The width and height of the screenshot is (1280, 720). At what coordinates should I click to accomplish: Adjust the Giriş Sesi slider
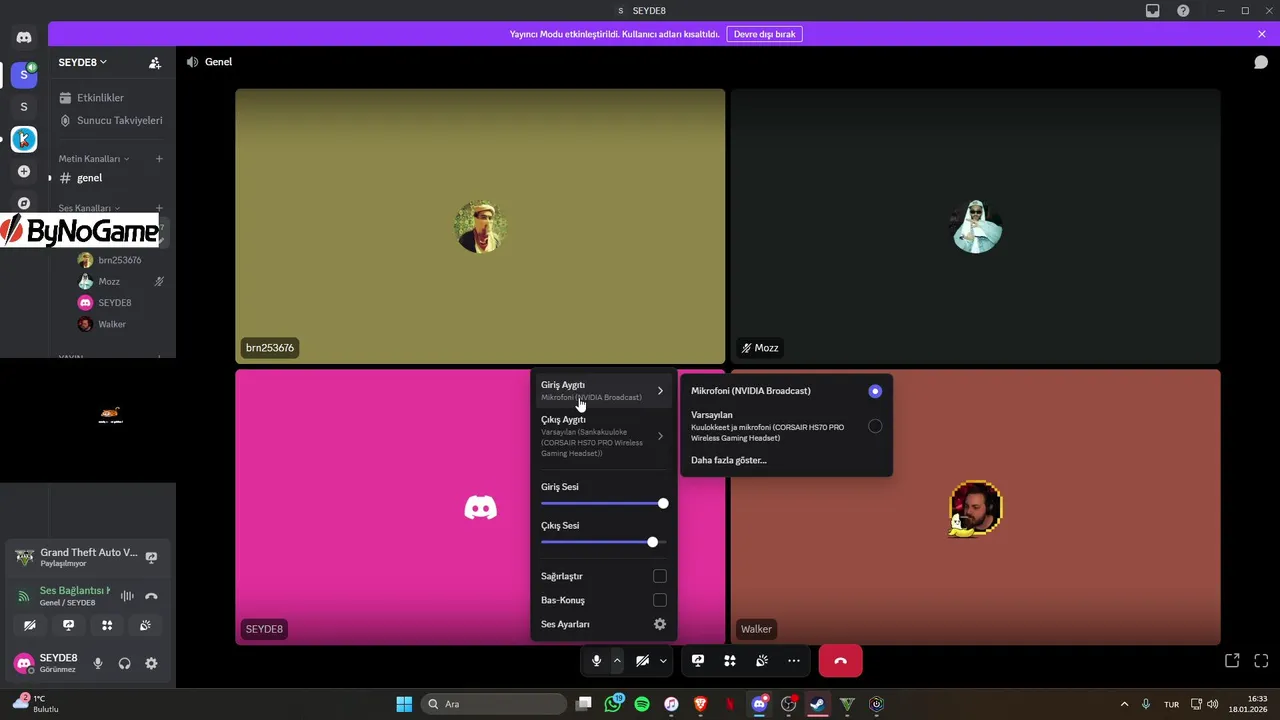point(604,503)
